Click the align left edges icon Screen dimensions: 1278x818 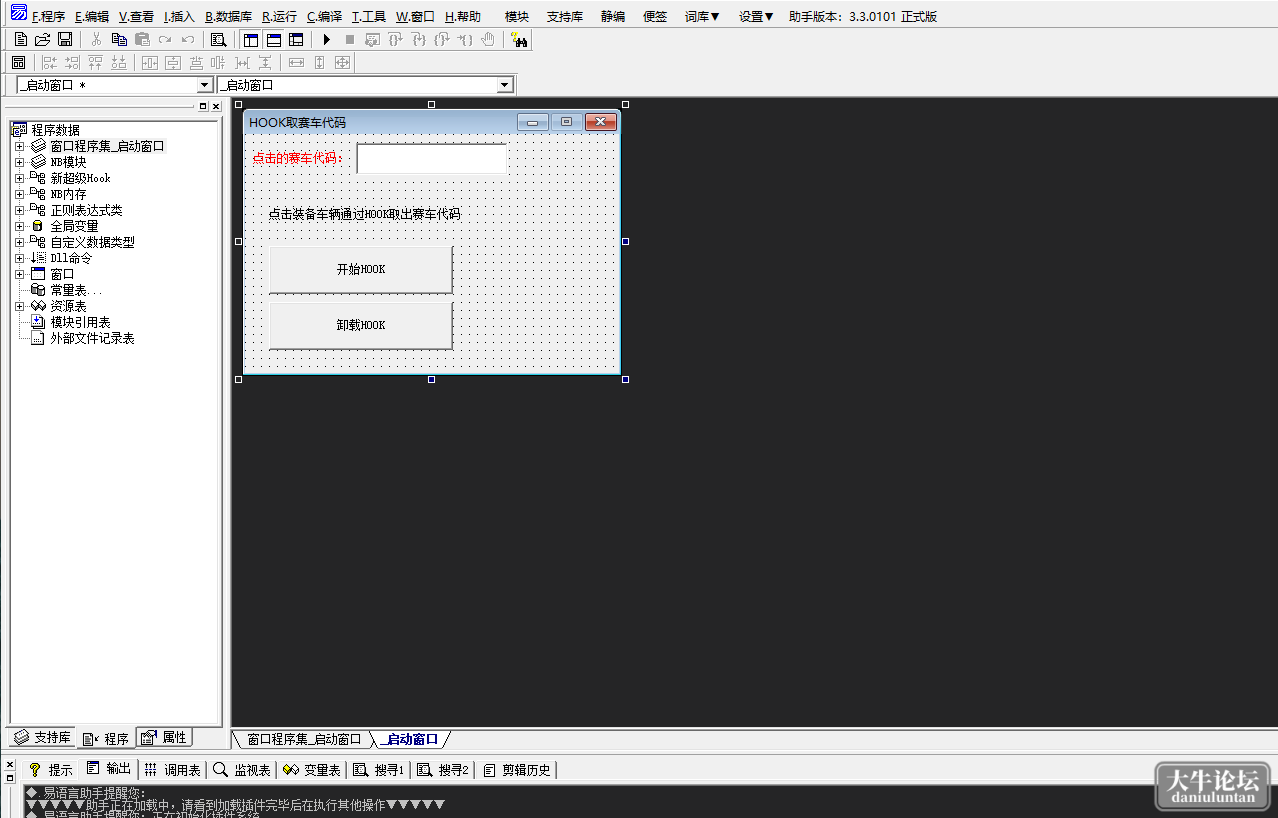tap(49, 63)
